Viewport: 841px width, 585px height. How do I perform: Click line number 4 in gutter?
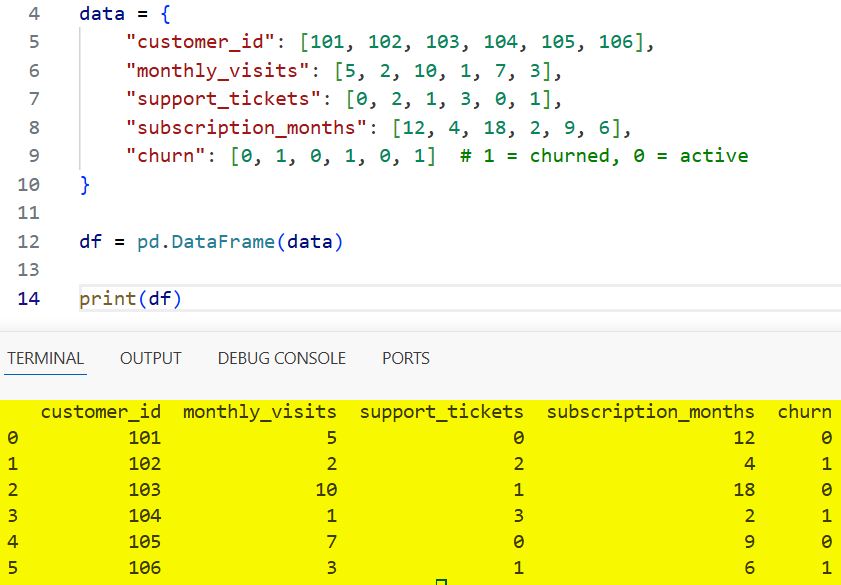(x=34, y=13)
